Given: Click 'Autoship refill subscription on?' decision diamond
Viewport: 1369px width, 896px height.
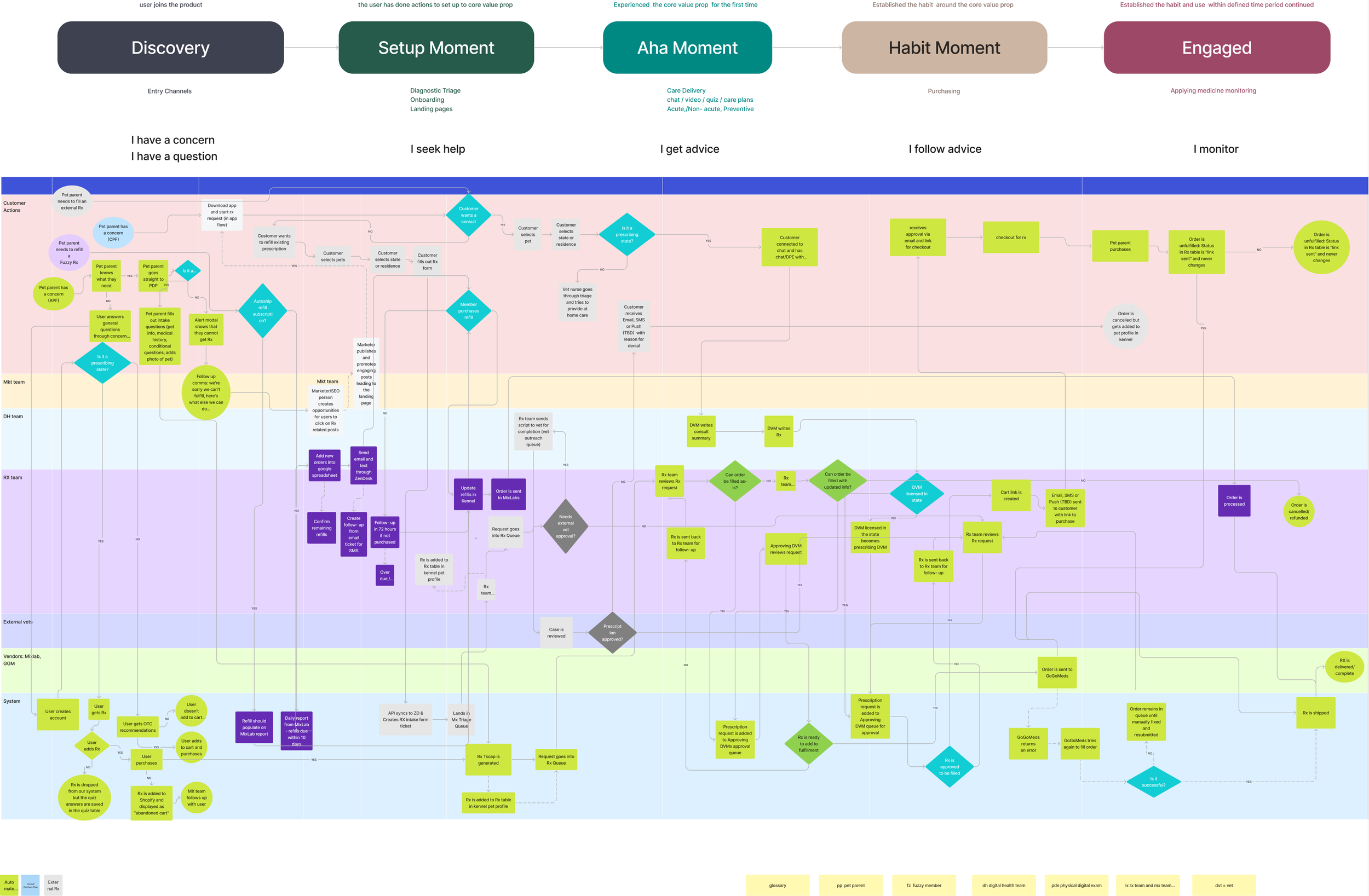Looking at the screenshot, I should (x=262, y=310).
